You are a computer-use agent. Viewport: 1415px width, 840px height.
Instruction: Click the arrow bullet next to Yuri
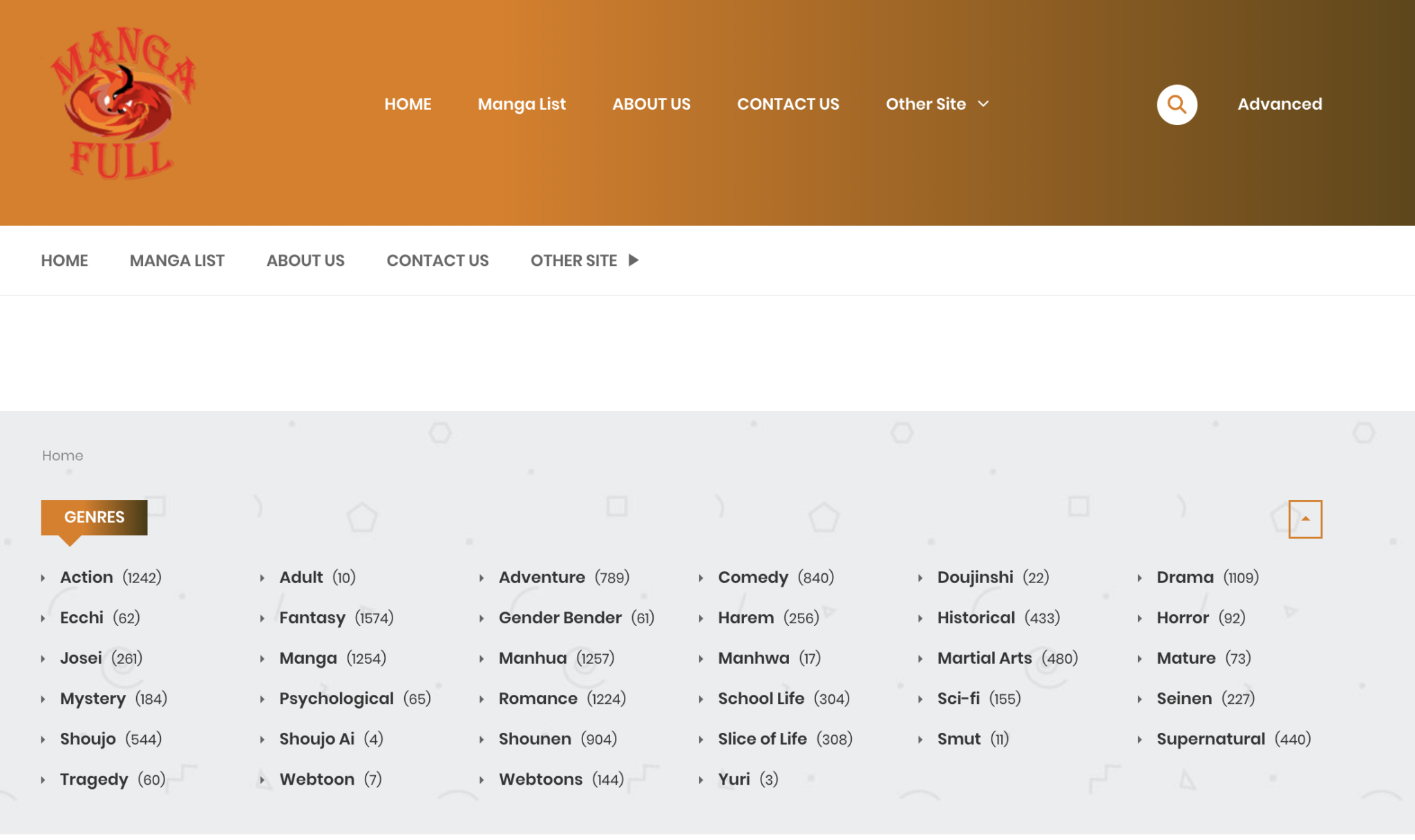click(x=701, y=780)
